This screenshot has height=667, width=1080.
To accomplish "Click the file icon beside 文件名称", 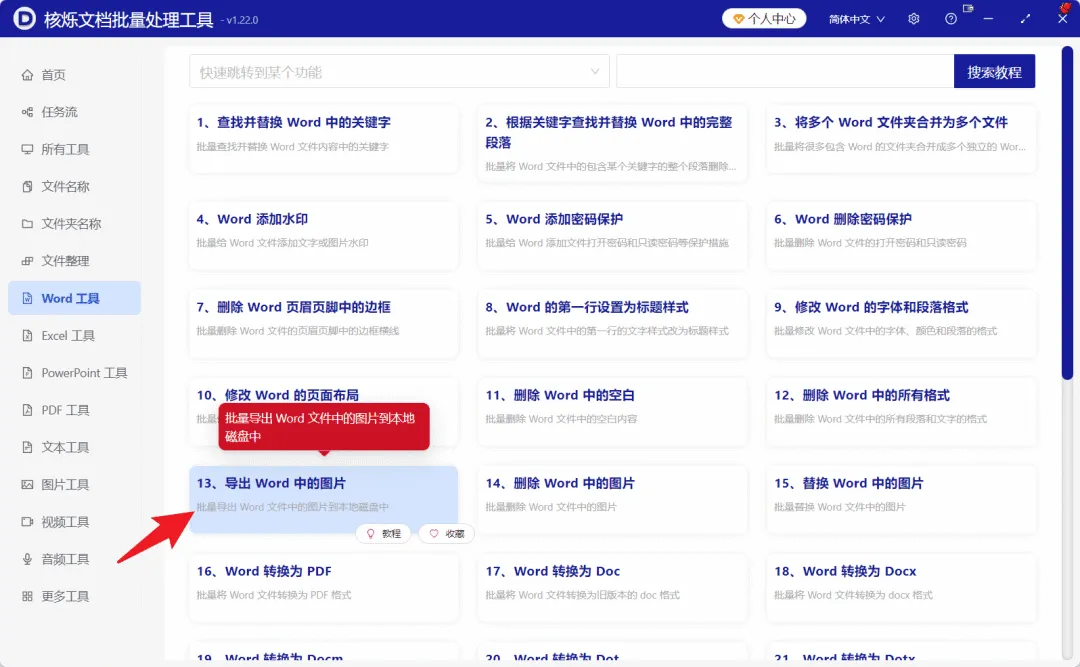I will 27,187.
